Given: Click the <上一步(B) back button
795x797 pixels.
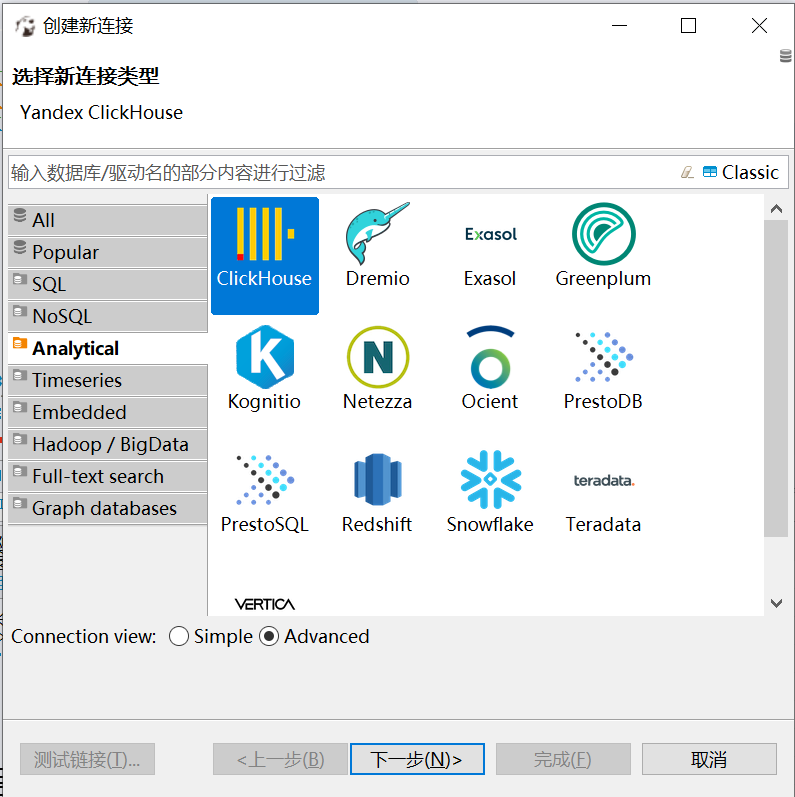Looking at the screenshot, I should (x=280, y=759).
